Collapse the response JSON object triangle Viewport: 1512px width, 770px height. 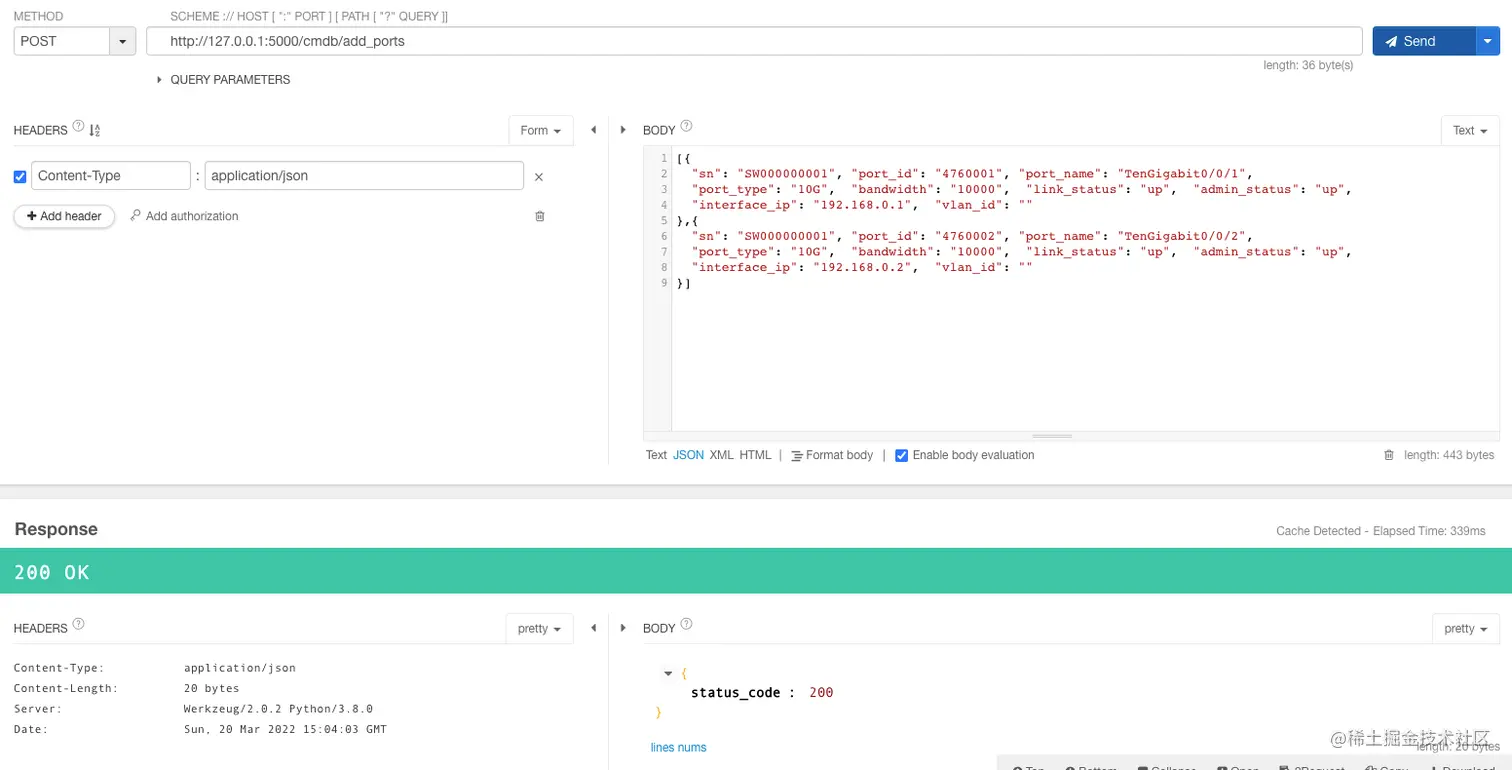(x=668, y=673)
